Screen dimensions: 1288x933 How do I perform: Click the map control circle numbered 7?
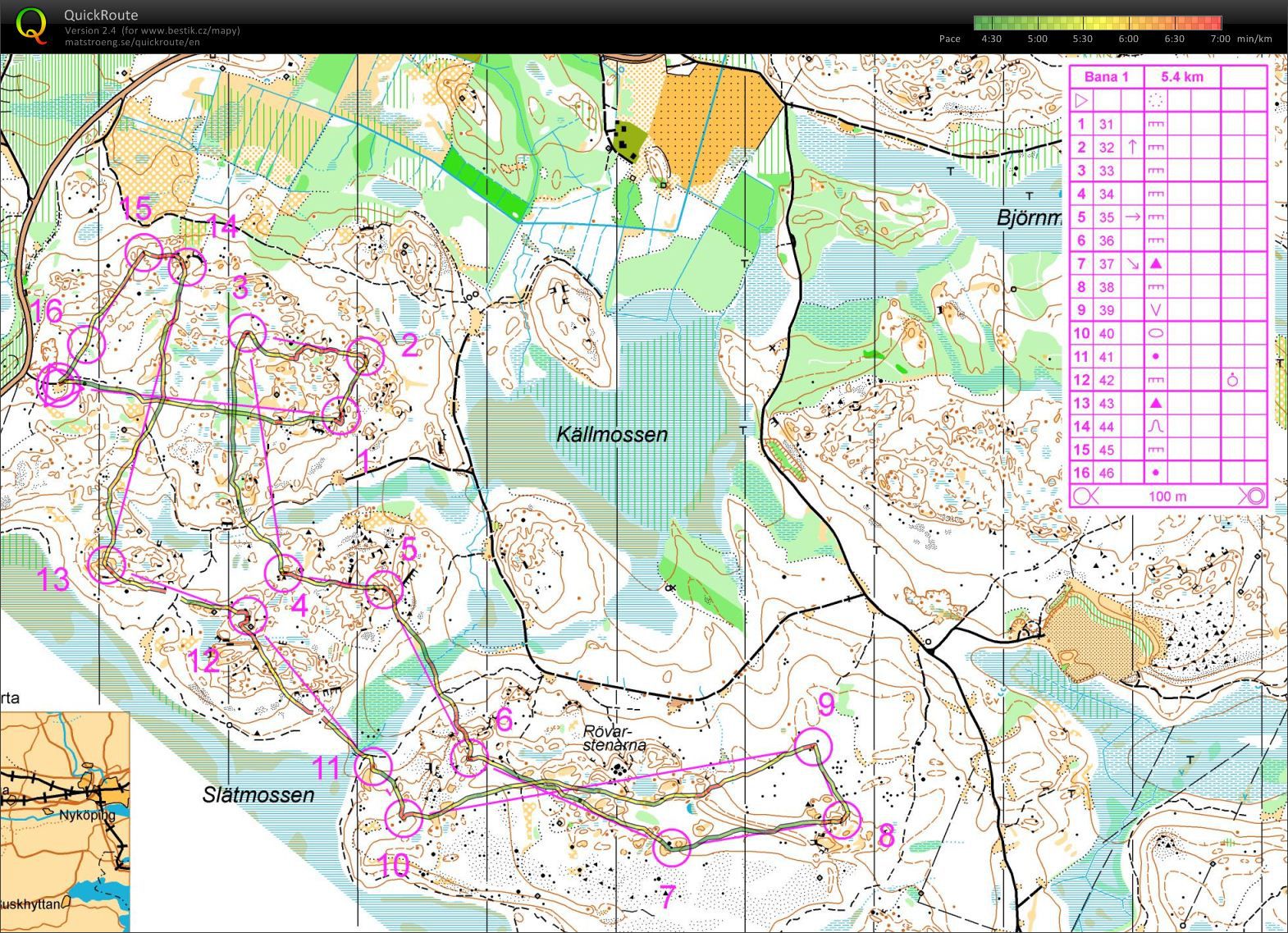tap(673, 847)
